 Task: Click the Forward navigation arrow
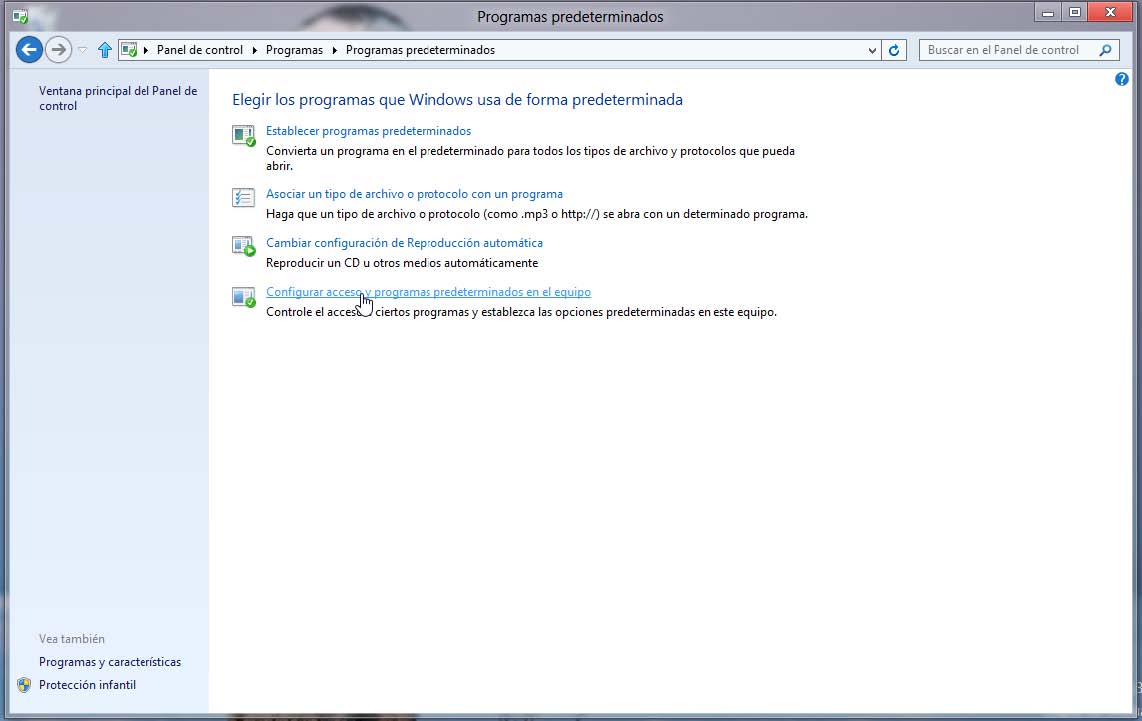coord(58,50)
